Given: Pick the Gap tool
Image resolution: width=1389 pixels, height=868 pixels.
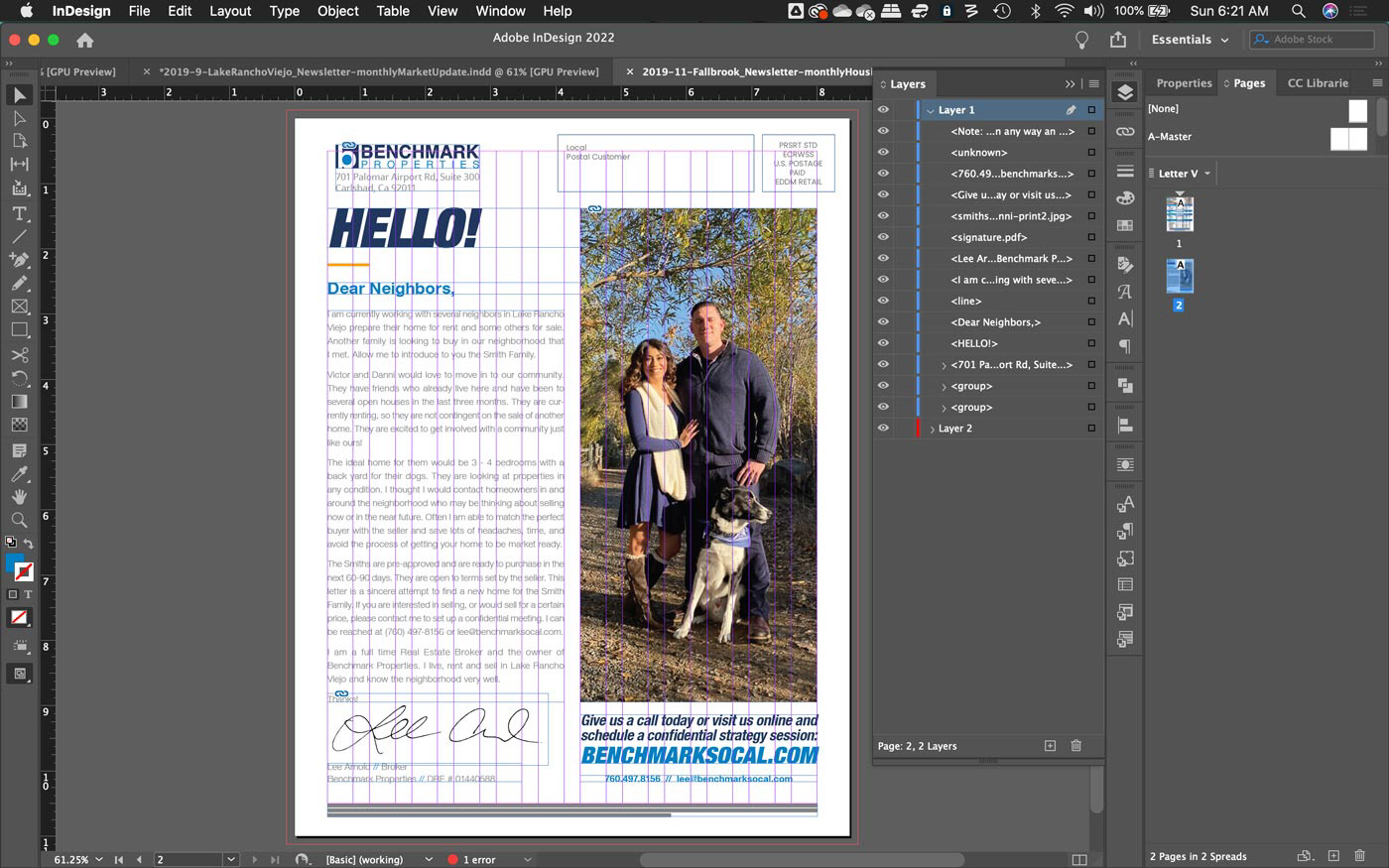Looking at the screenshot, I should [20, 164].
